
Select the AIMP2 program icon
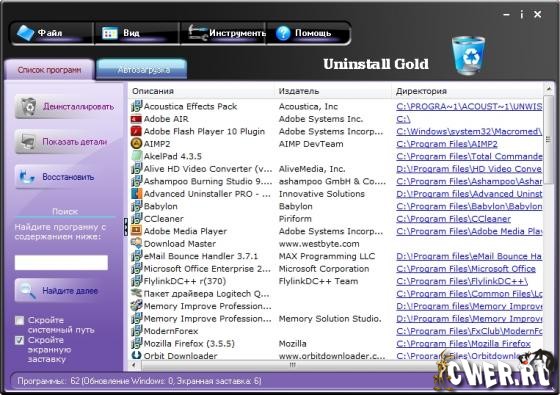[136, 144]
